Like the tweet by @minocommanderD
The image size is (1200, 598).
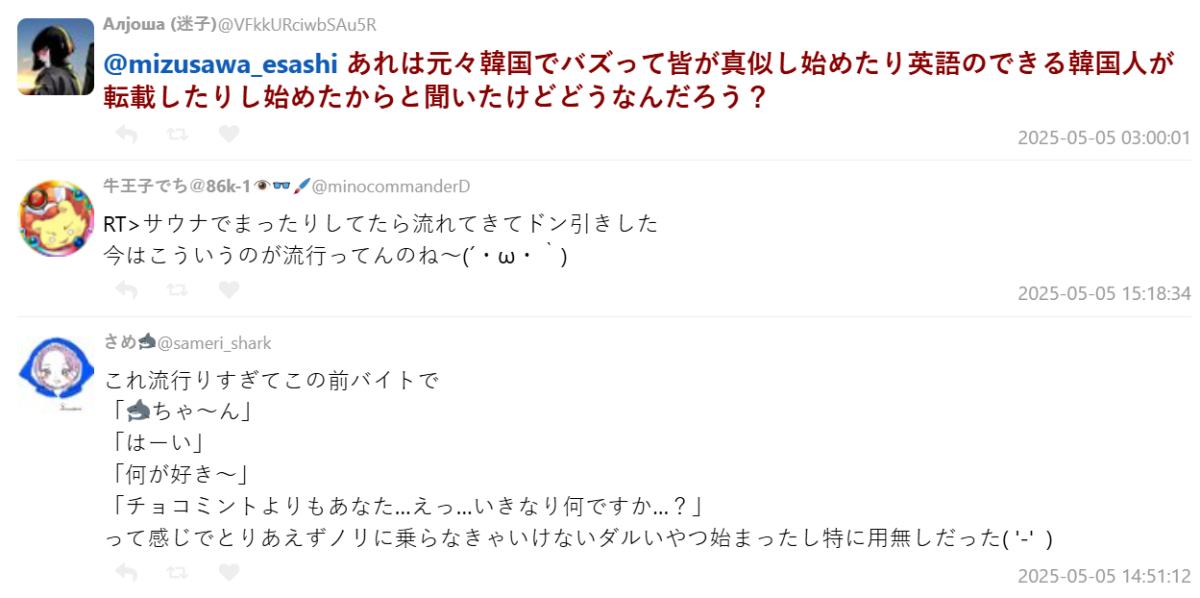point(229,290)
